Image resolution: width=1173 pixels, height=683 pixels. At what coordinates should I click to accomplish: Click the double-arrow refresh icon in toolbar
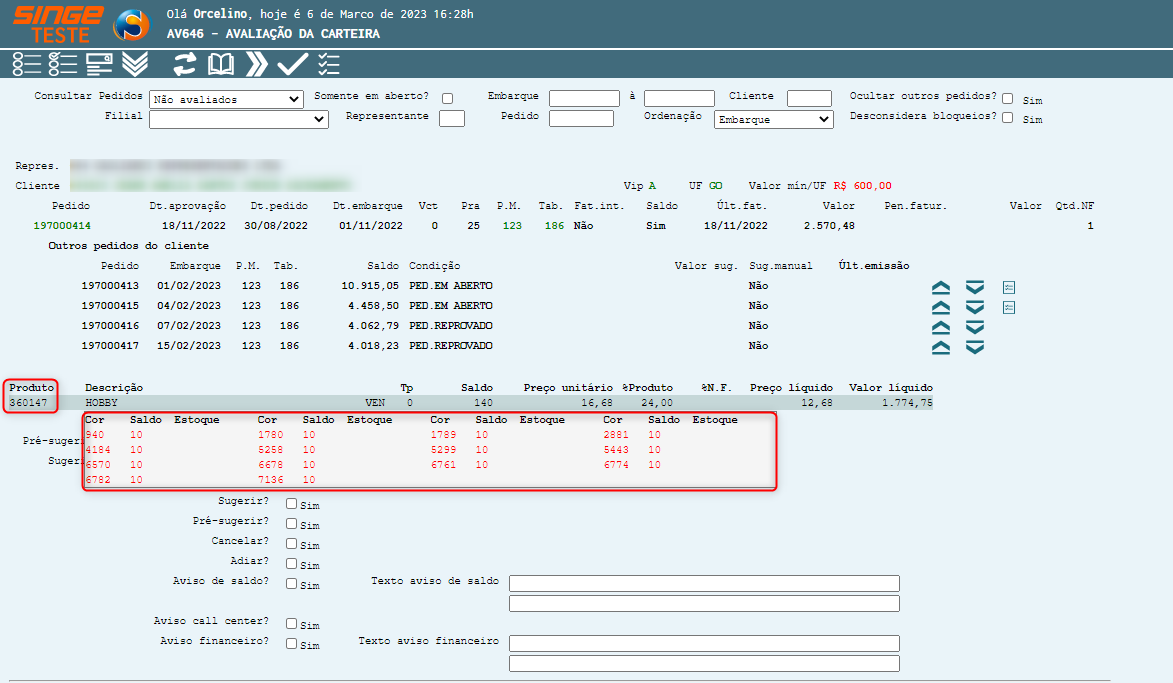pyautogui.click(x=185, y=65)
